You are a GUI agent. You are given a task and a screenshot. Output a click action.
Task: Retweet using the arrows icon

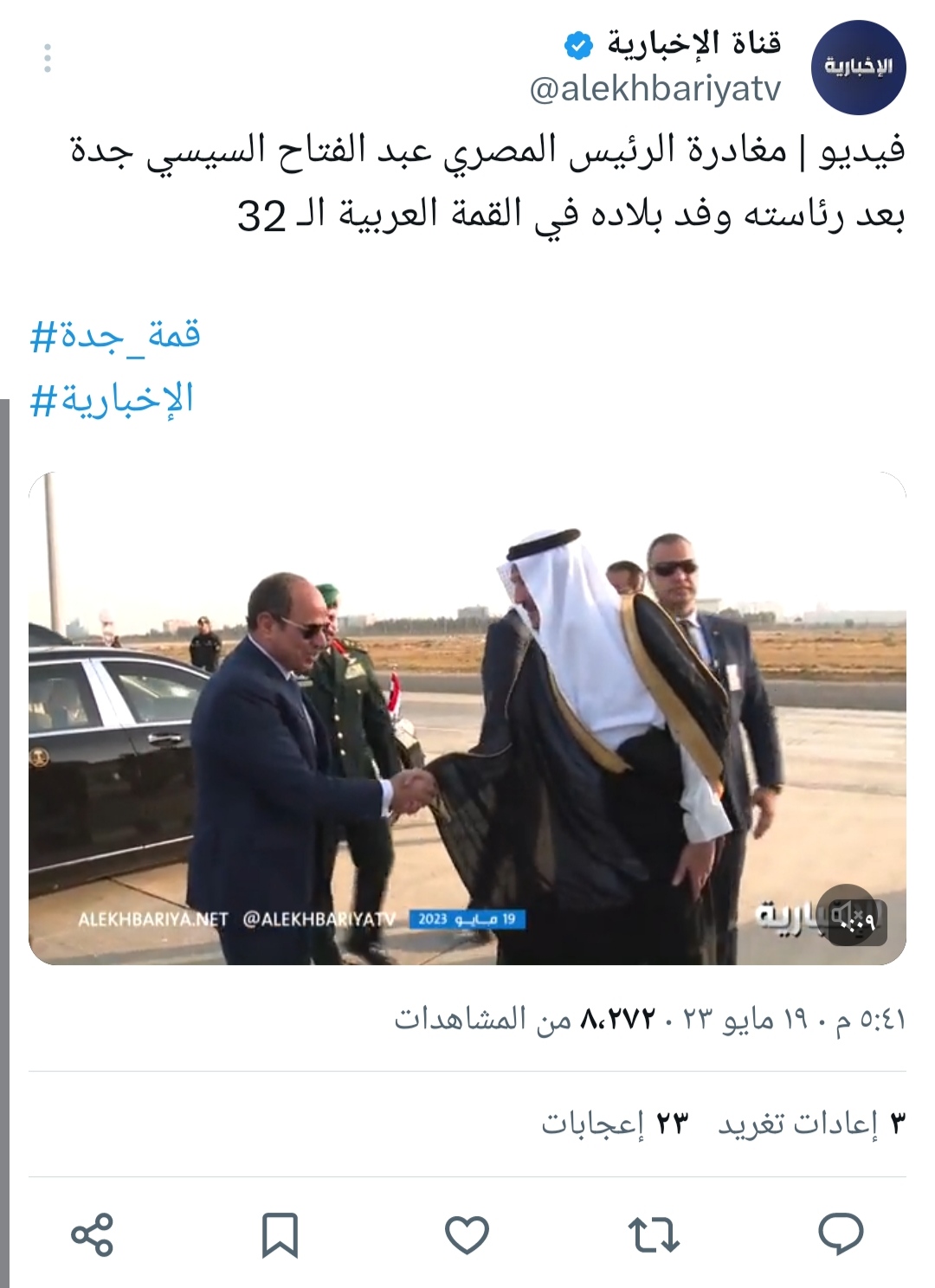[x=654, y=1235]
